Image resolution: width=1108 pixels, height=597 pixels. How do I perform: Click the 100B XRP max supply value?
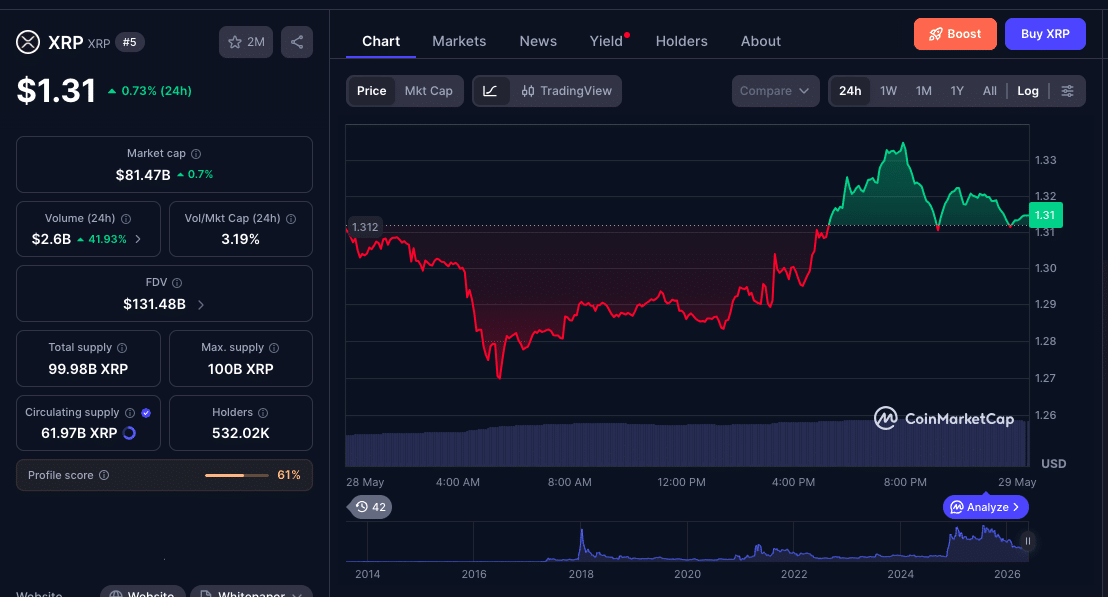(x=240, y=370)
